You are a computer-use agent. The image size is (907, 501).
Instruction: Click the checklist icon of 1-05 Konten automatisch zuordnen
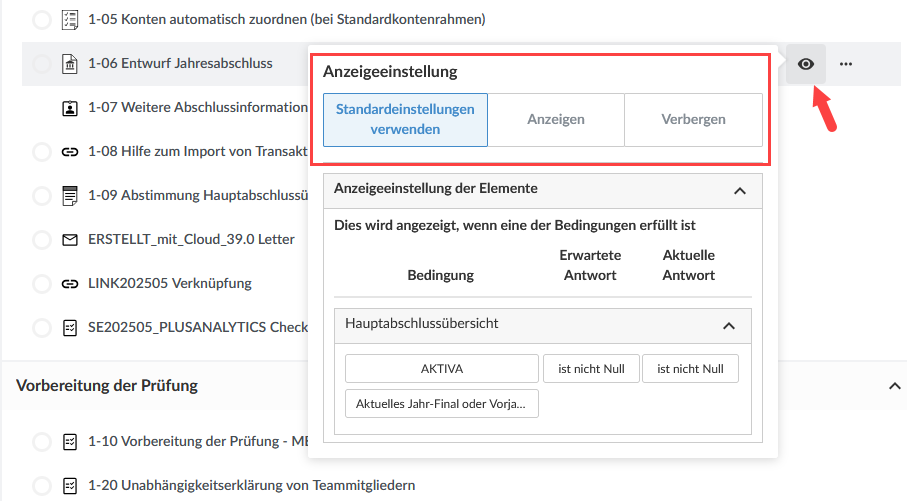[x=70, y=20]
